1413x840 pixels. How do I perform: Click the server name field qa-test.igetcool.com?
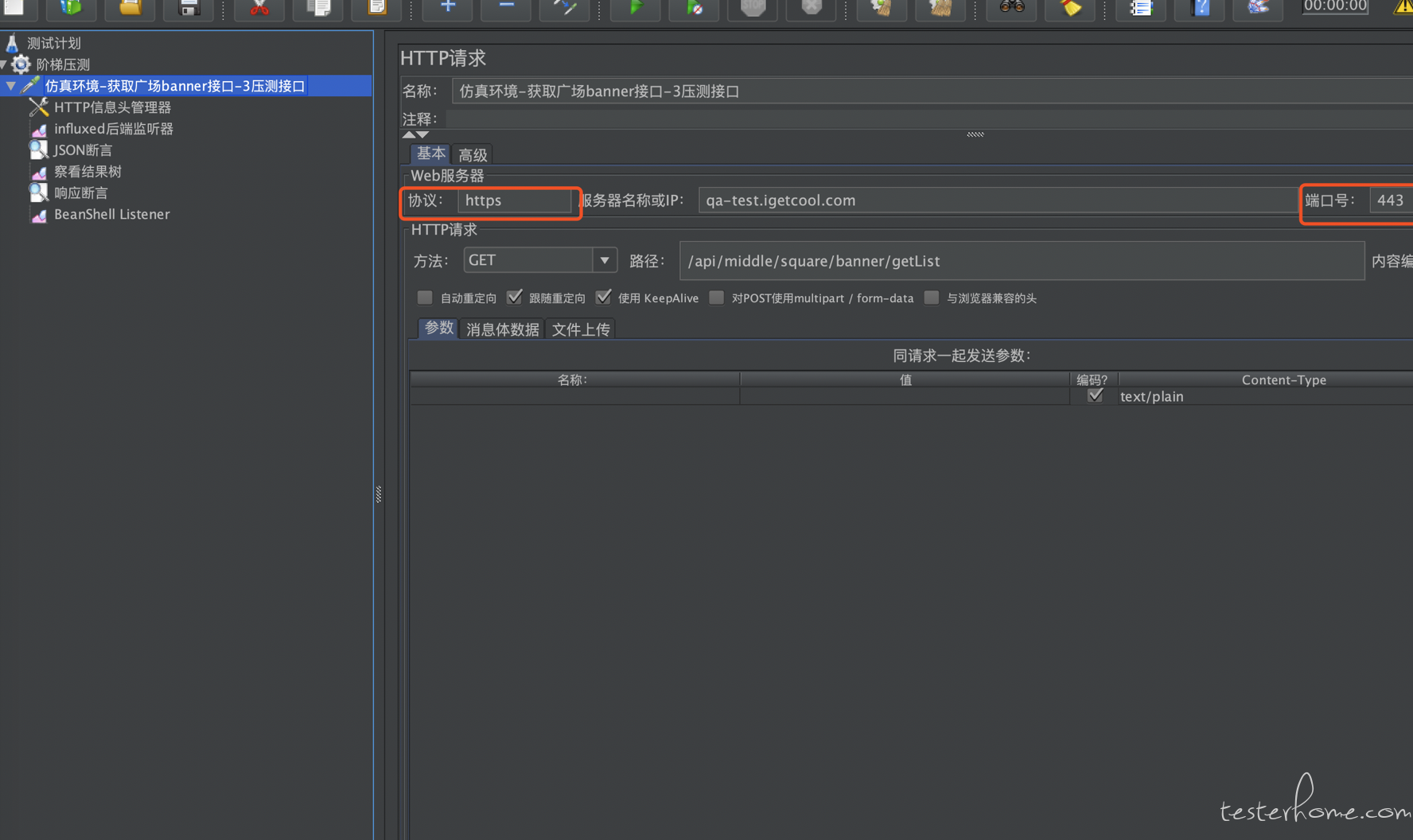(998, 200)
